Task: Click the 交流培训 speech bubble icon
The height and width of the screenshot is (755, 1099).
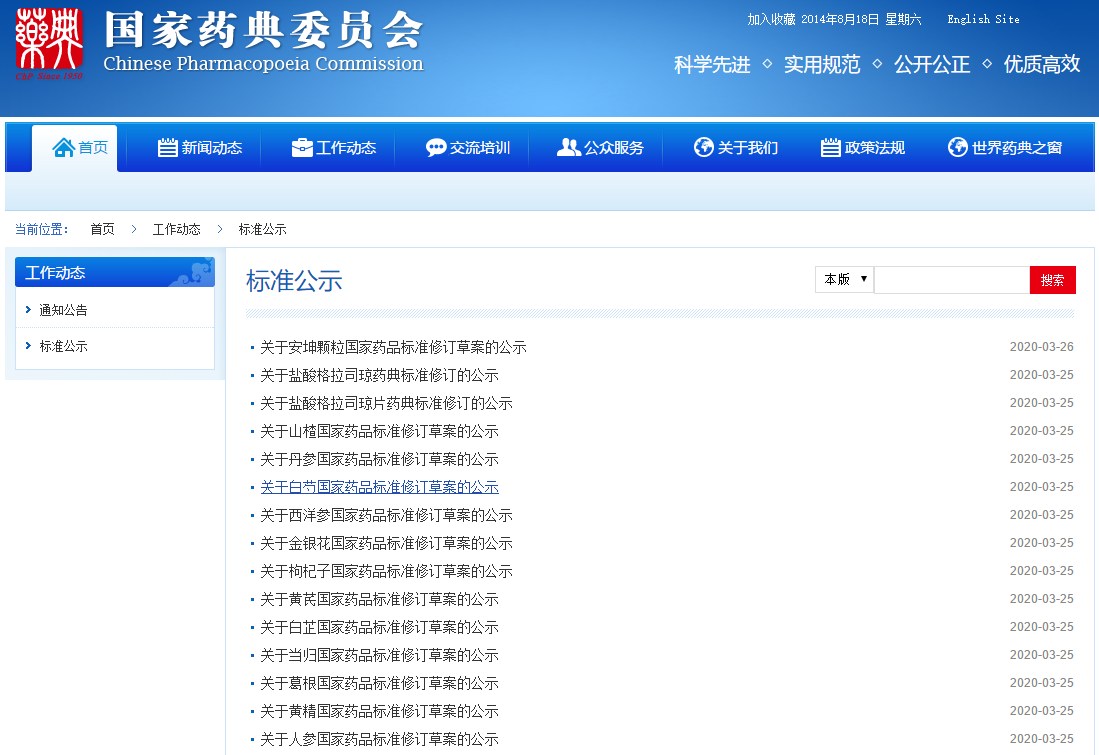Action: [x=436, y=148]
